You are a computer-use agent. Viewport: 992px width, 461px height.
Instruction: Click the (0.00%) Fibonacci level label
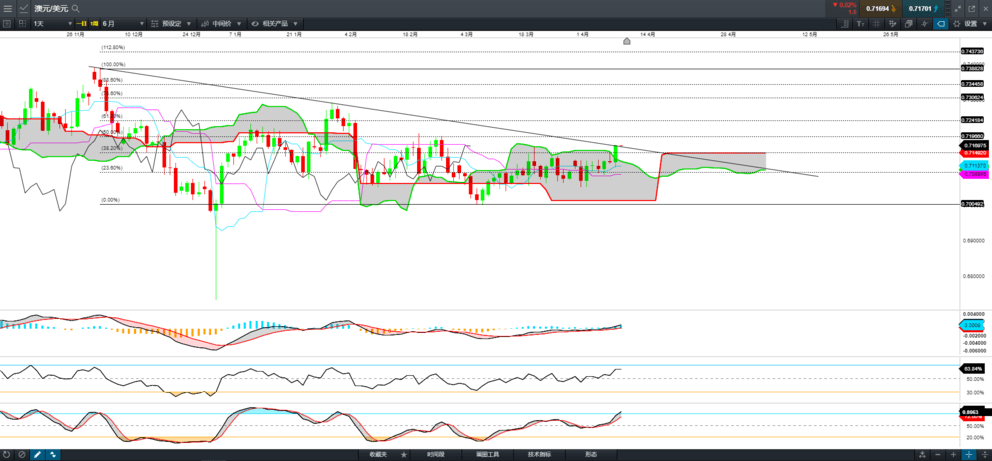pos(110,200)
